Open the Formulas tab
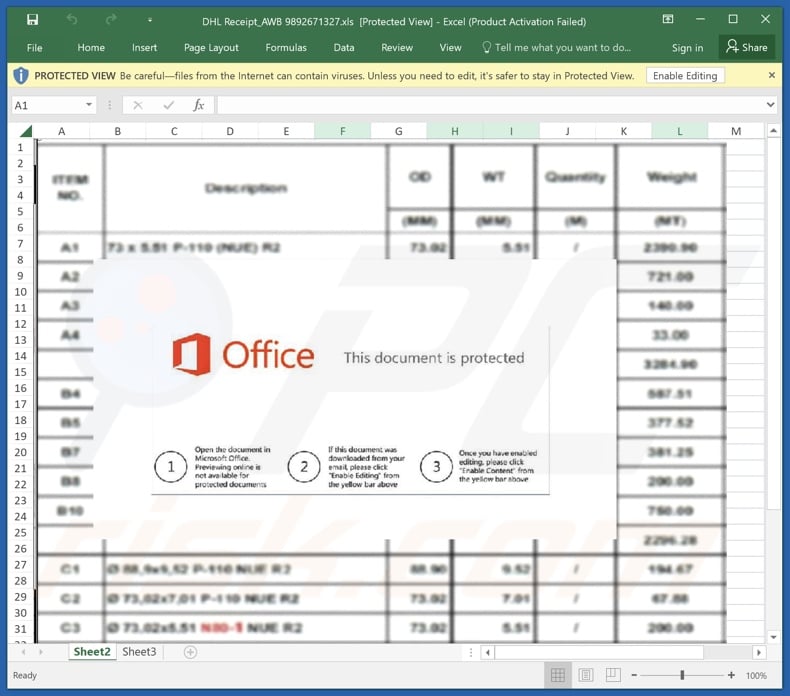This screenshot has width=790, height=696. (x=286, y=48)
